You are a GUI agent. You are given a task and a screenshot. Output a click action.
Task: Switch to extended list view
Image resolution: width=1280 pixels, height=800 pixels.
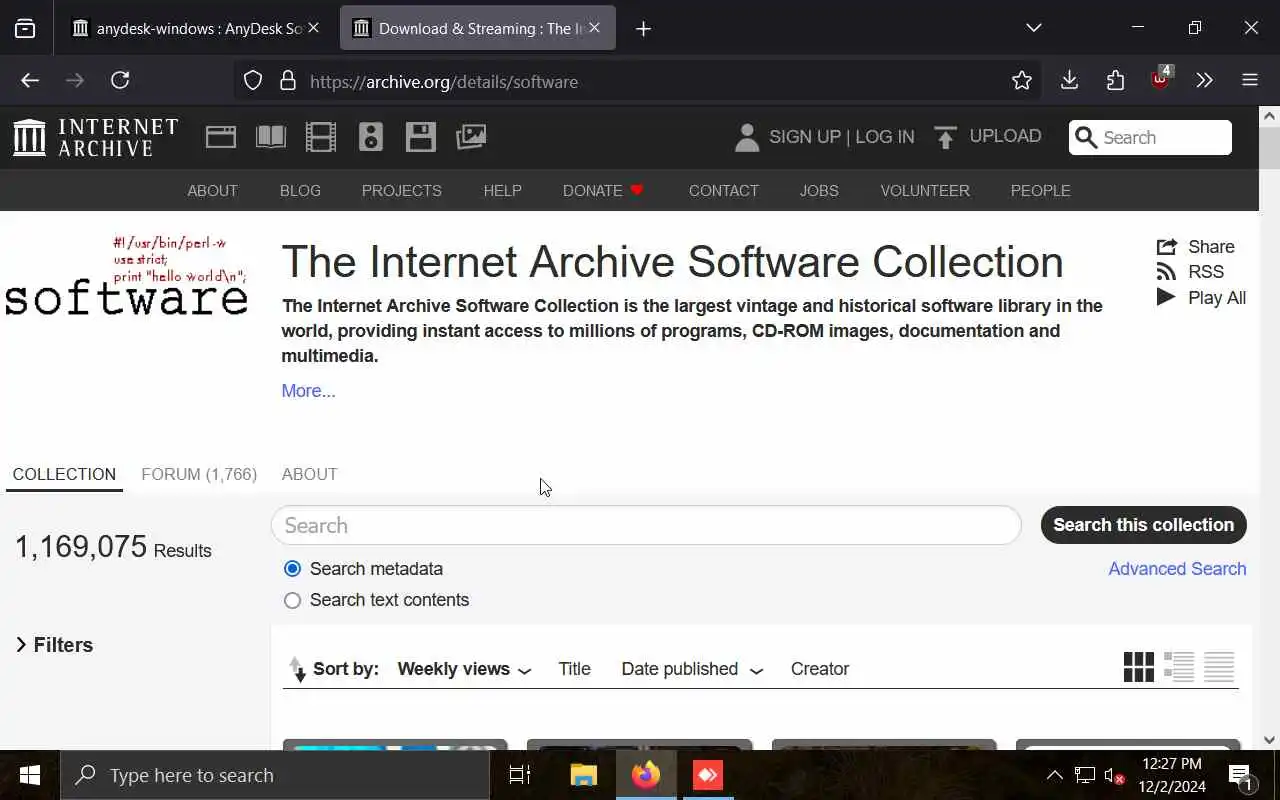point(1179,667)
